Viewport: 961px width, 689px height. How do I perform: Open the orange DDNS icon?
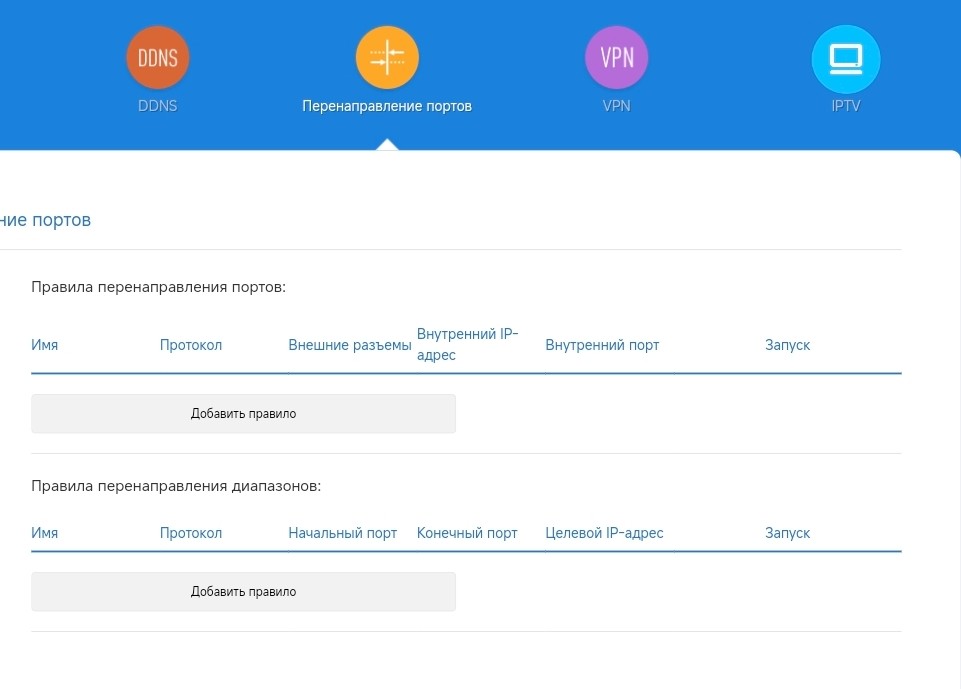tap(158, 58)
